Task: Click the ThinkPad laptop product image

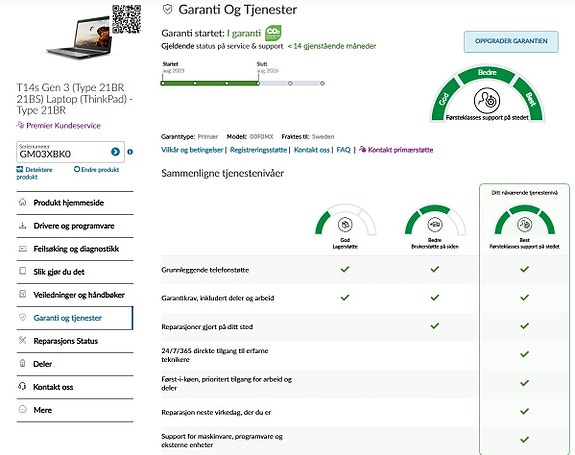Action: 79,38
